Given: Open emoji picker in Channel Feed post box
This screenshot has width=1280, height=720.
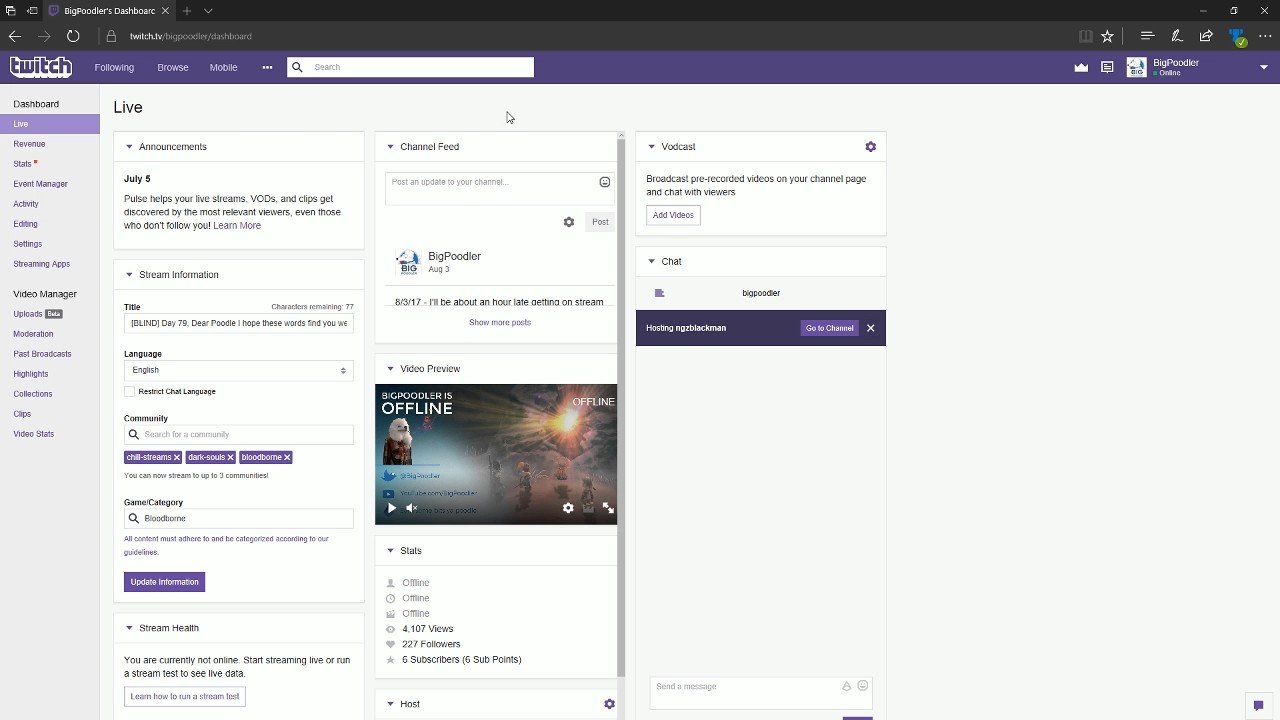Looking at the screenshot, I should 604,182.
